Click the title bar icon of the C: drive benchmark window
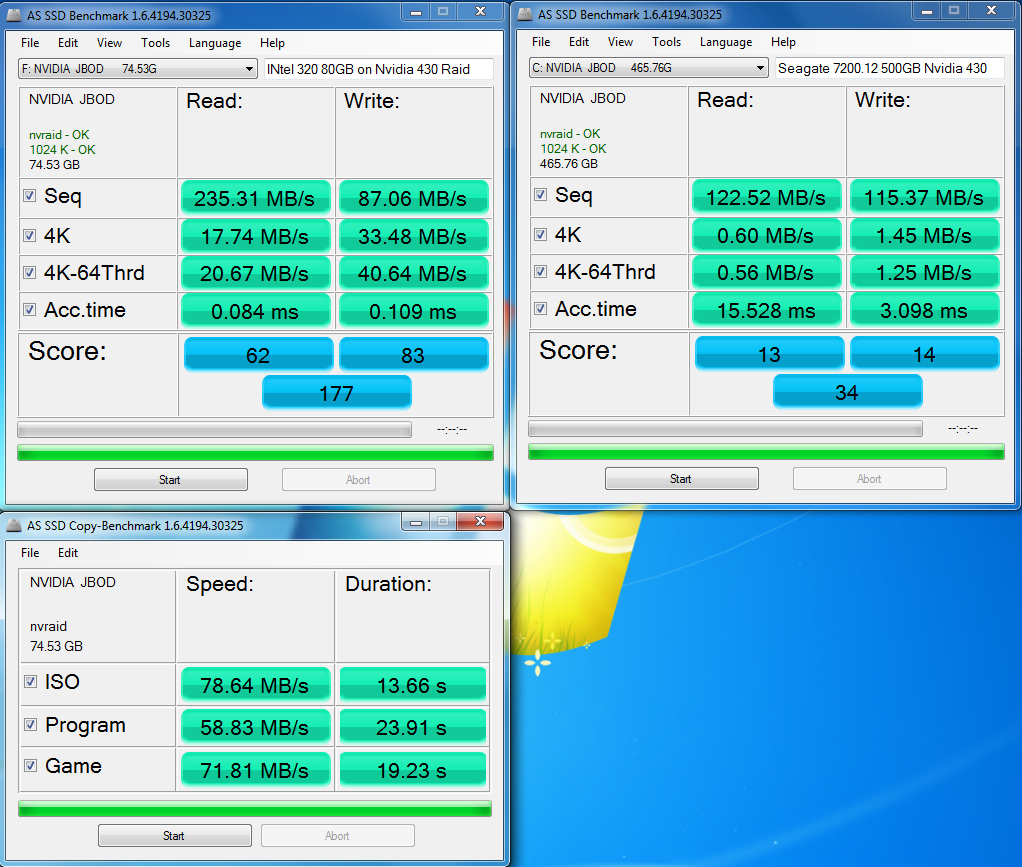The image size is (1022, 867). (x=525, y=14)
